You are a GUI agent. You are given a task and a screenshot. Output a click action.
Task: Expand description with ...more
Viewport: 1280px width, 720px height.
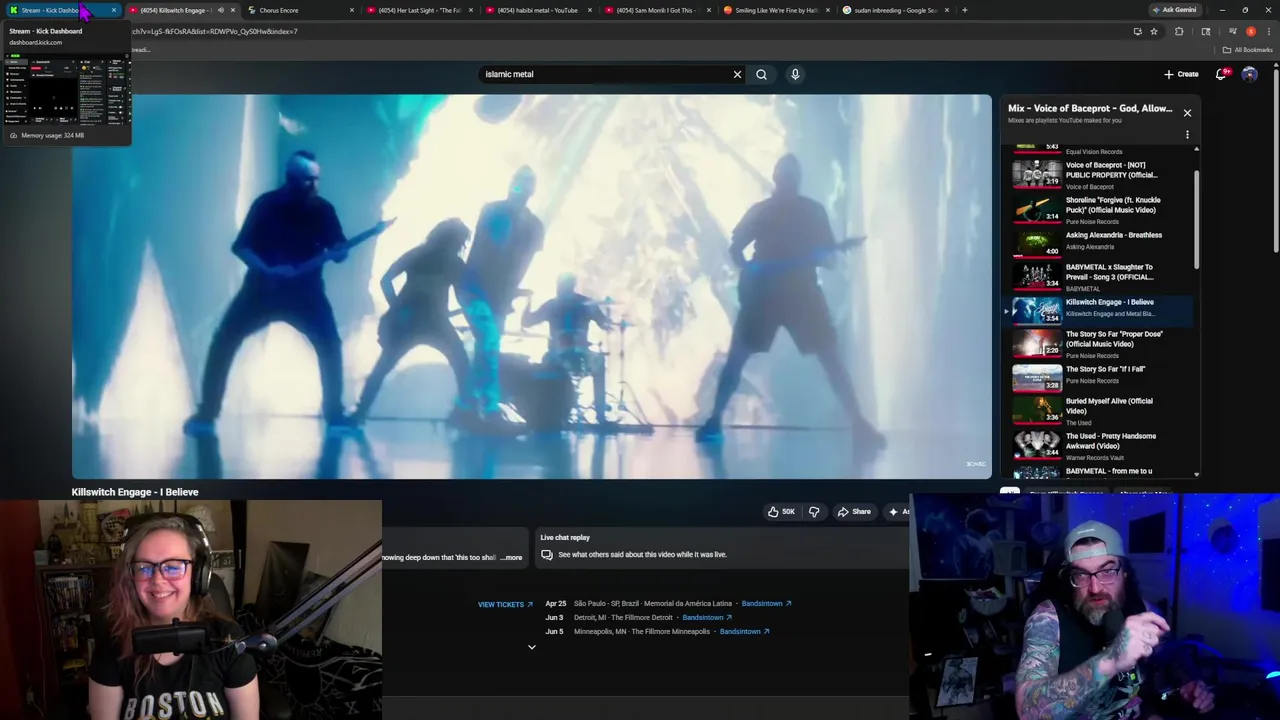pos(511,558)
